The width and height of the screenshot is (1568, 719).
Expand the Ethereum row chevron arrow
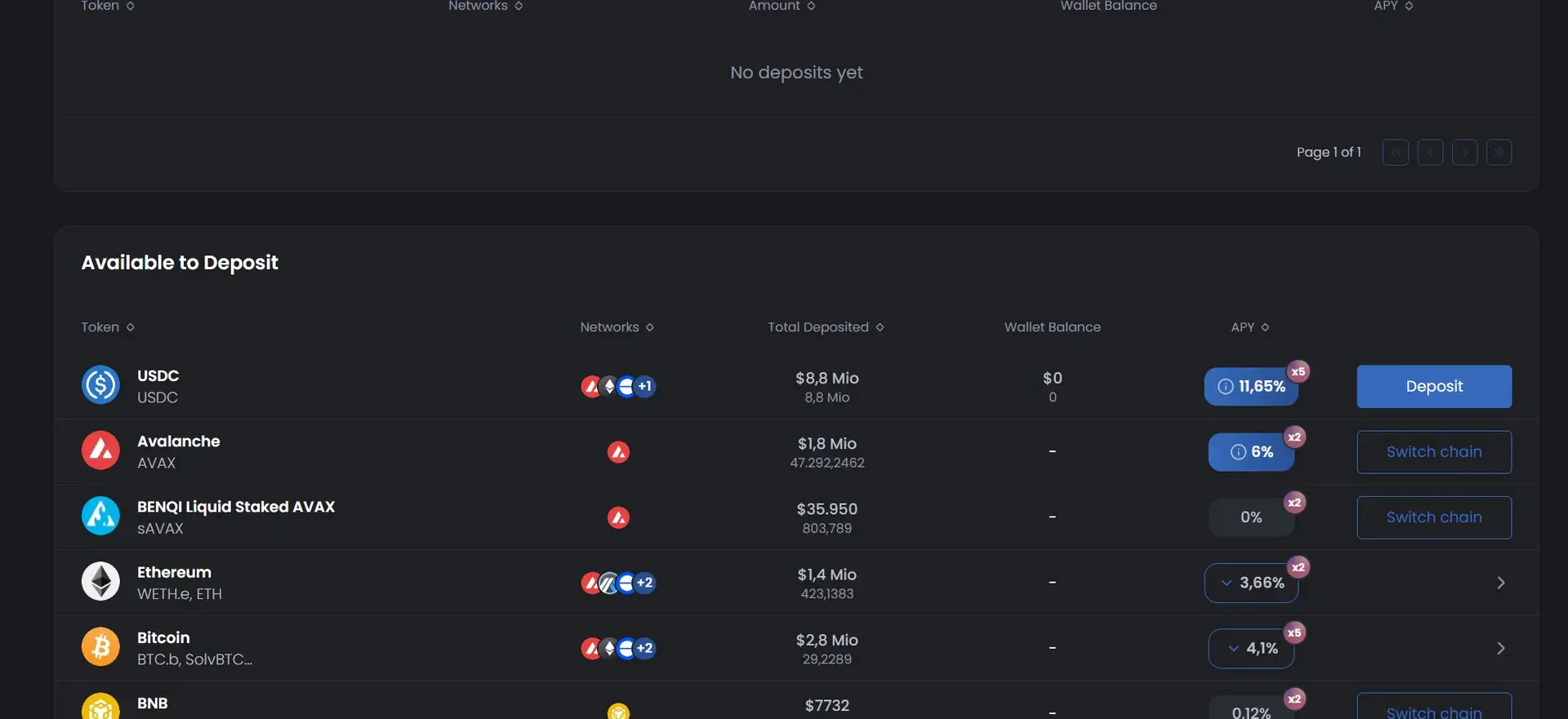1500,583
